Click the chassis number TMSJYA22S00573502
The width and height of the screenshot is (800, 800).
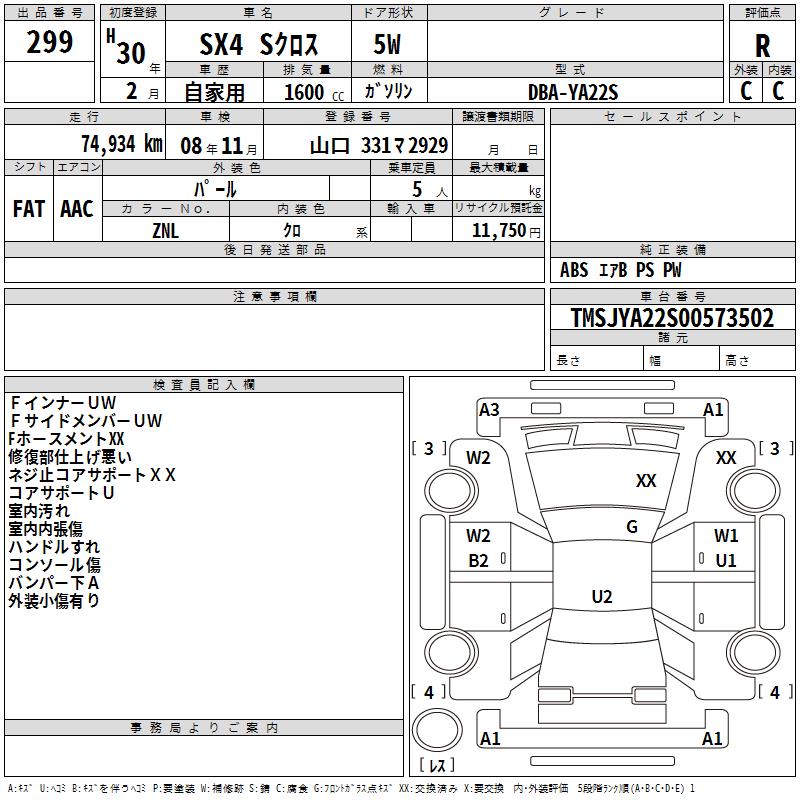pos(672,317)
